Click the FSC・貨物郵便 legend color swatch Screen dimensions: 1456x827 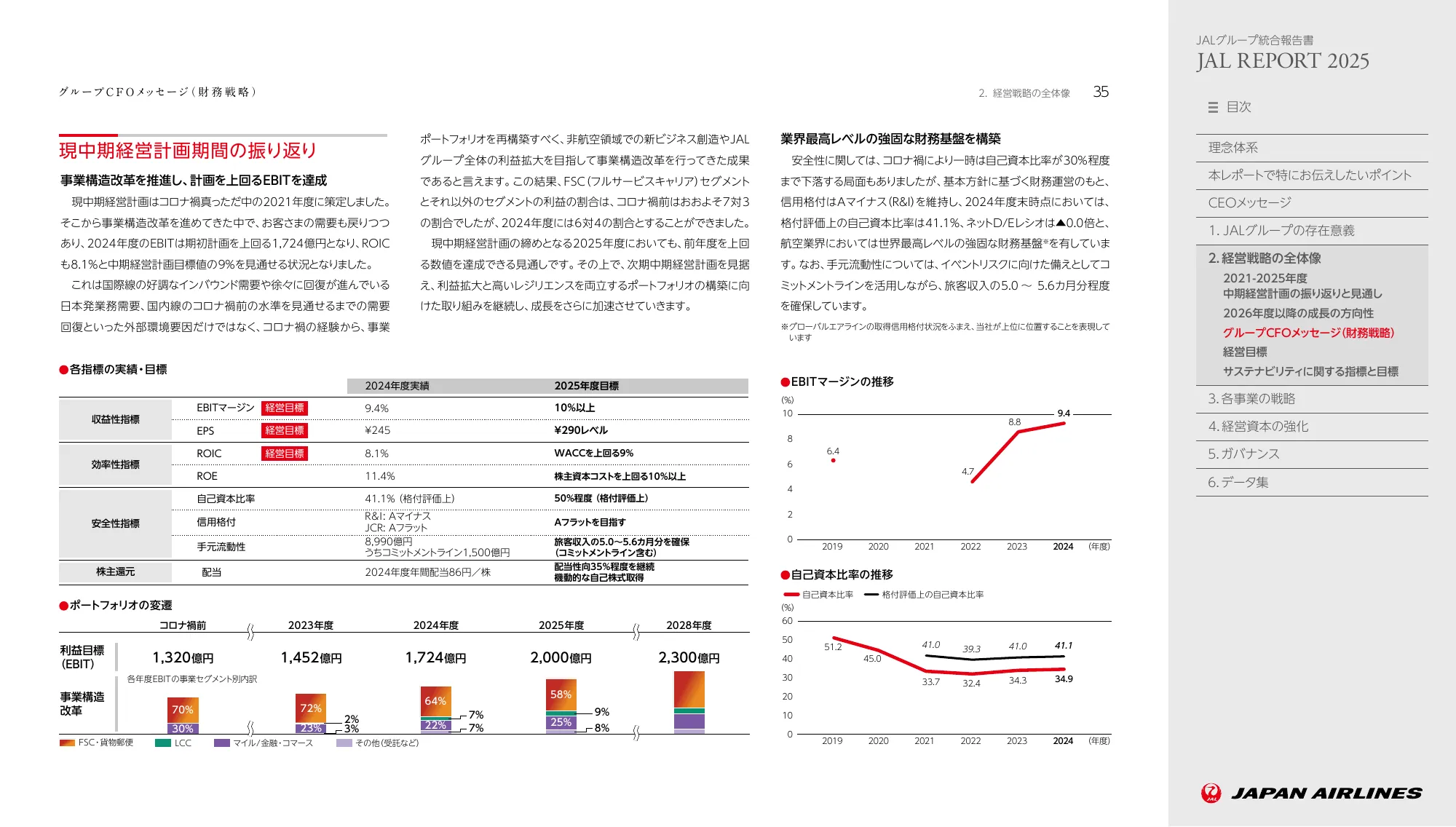click(67, 743)
